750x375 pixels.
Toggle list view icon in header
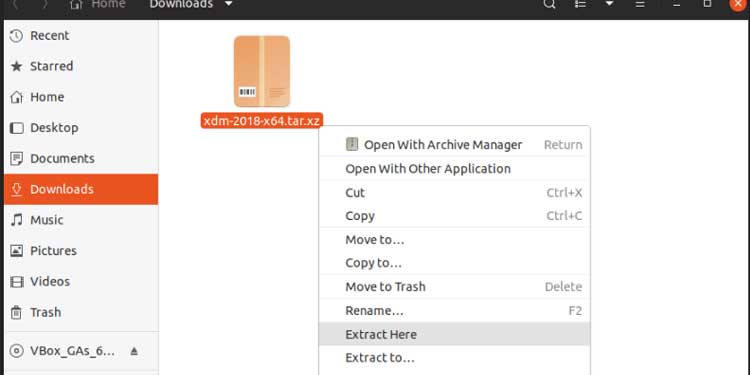pyautogui.click(x=580, y=4)
